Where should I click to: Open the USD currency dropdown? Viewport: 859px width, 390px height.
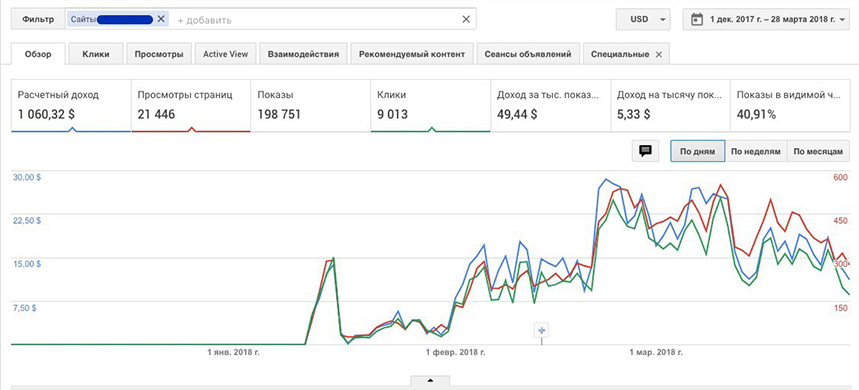click(643, 19)
